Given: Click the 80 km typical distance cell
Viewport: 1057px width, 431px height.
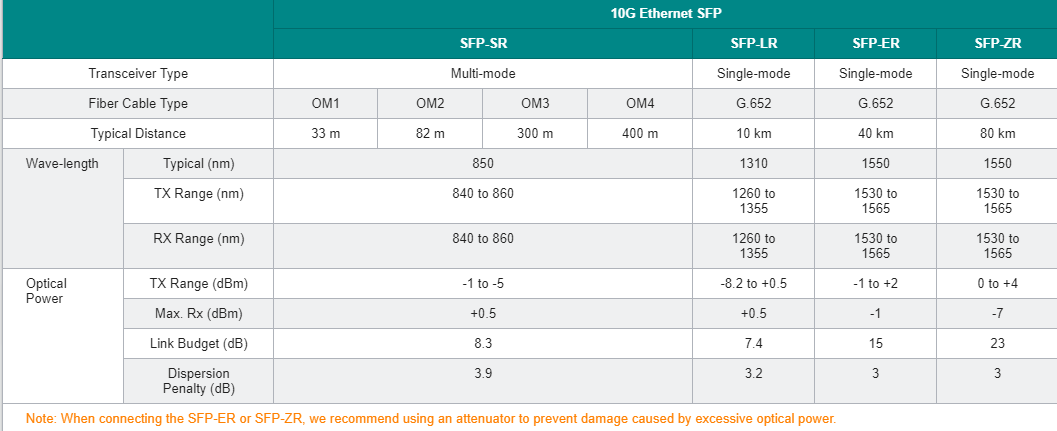Looking at the screenshot, I should click(997, 134).
